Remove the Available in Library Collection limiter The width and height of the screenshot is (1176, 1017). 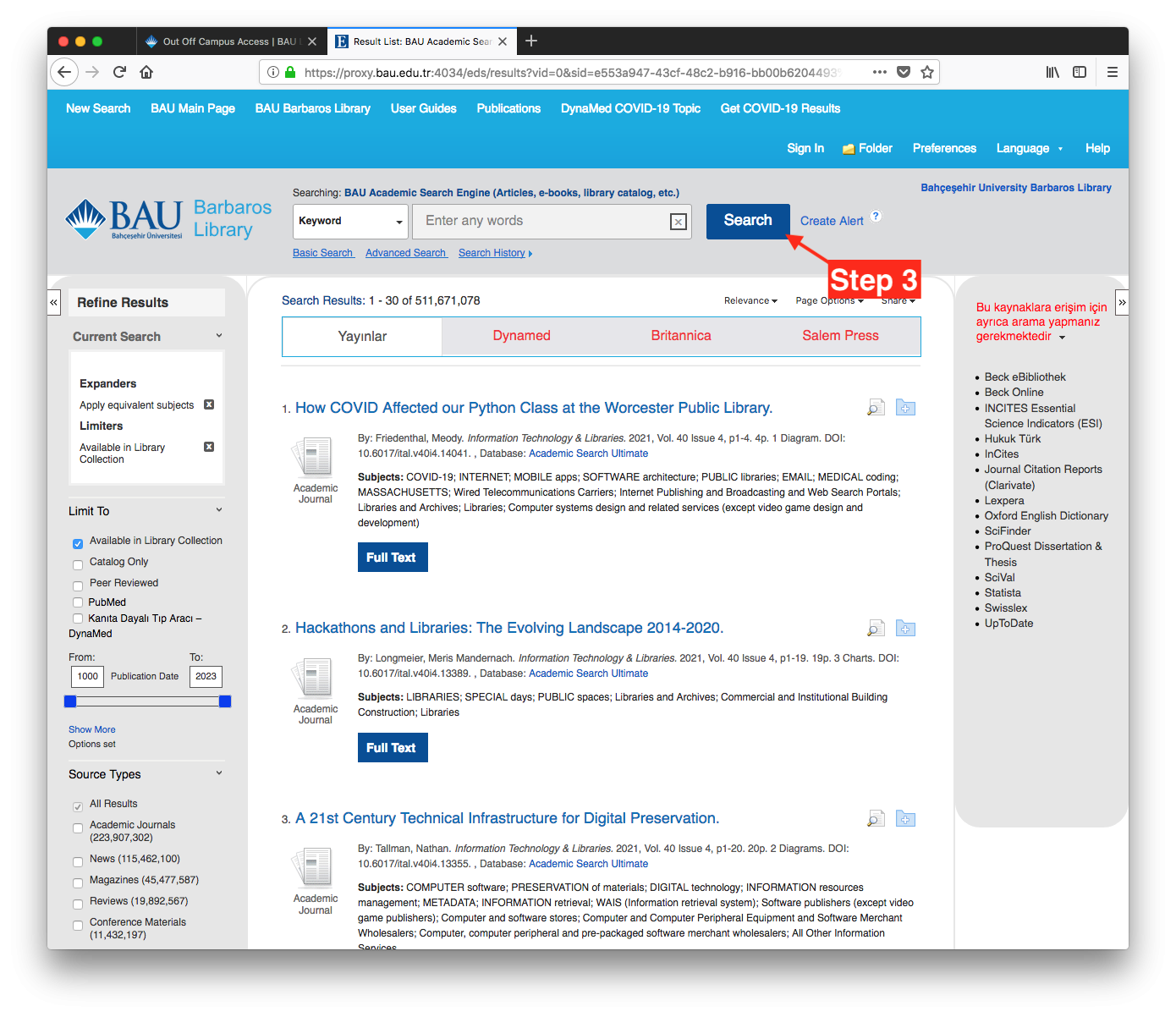point(209,447)
